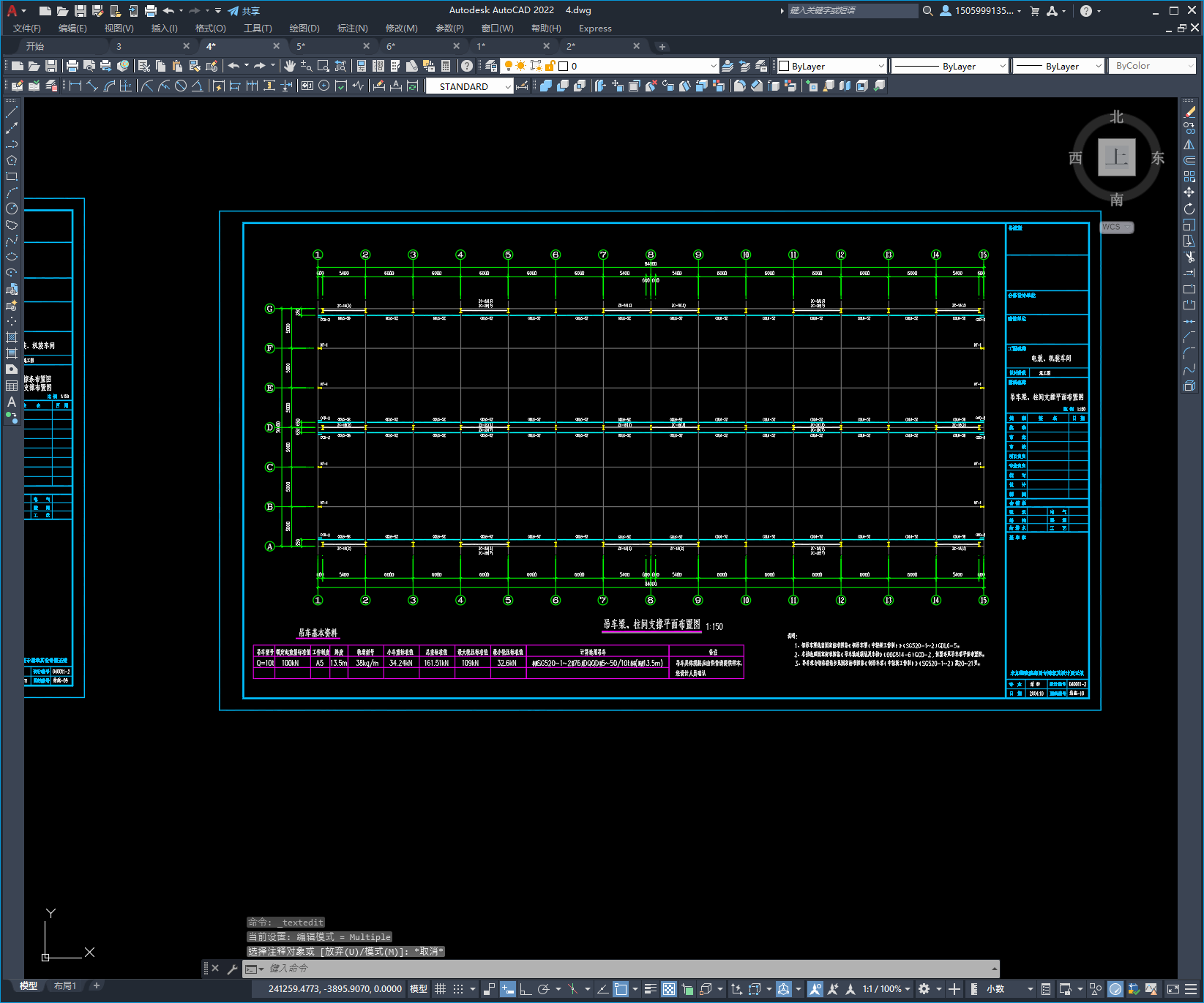Open the 修改(M) menu

(x=401, y=29)
